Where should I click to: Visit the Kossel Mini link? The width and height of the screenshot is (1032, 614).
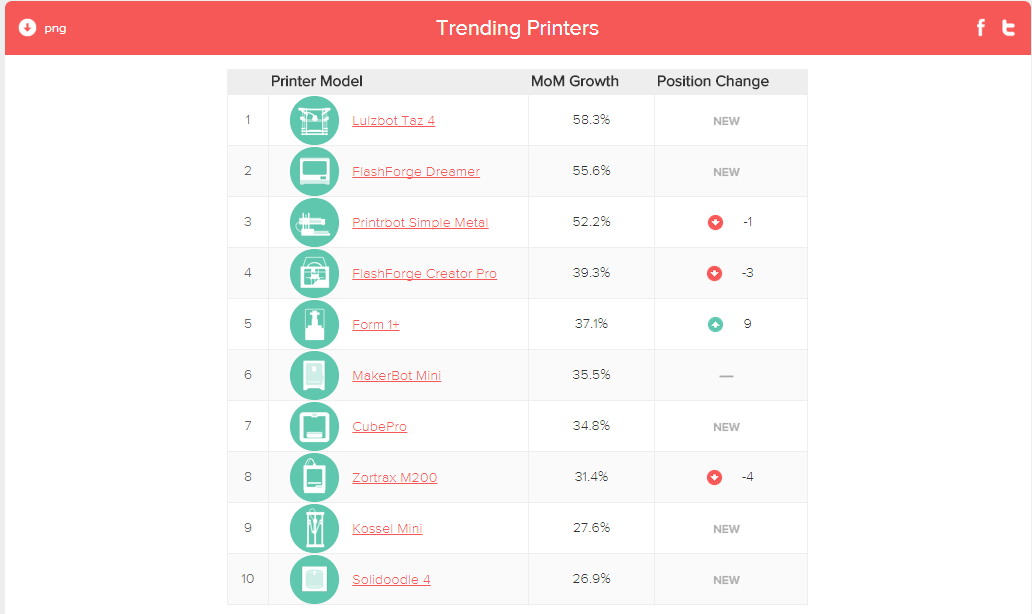click(387, 528)
